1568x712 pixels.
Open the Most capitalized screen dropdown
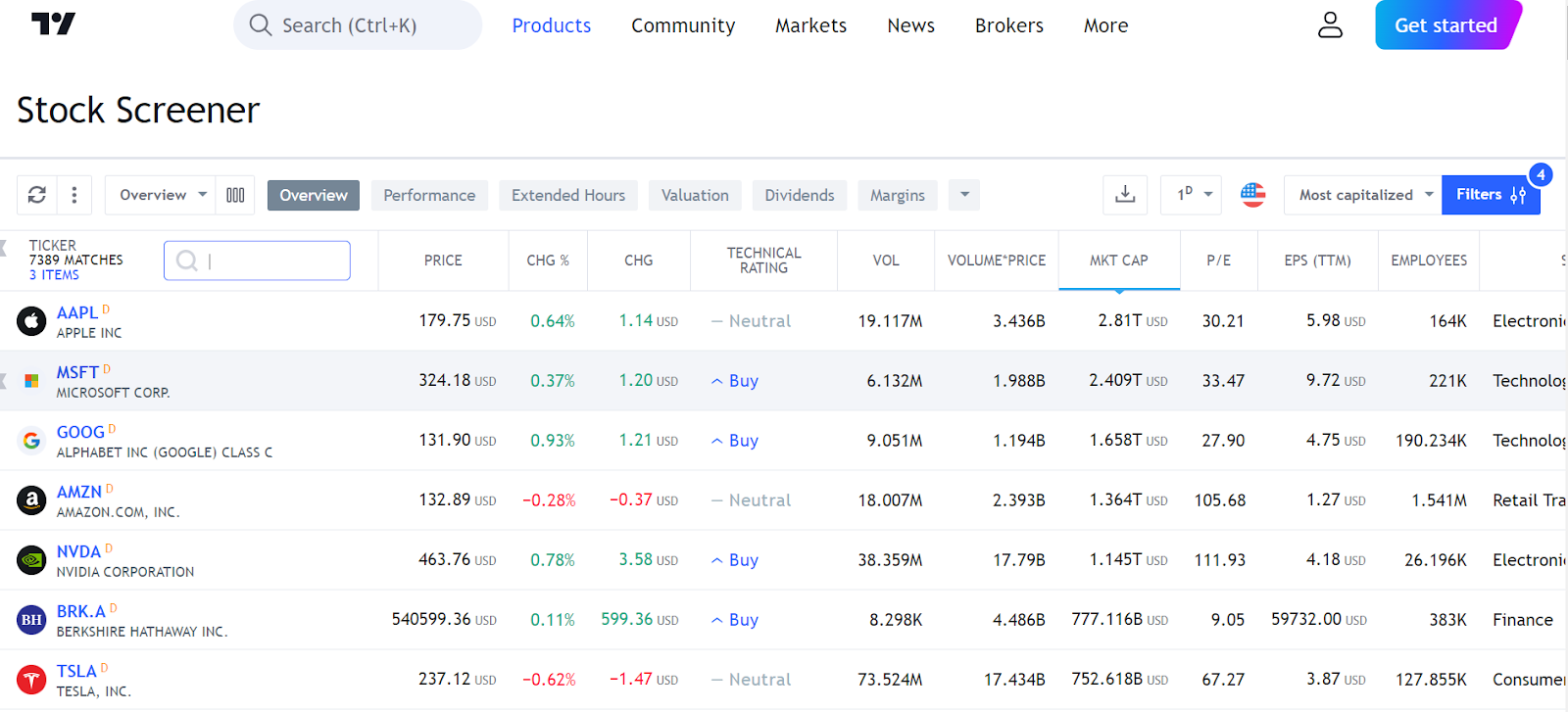[x=1363, y=195]
